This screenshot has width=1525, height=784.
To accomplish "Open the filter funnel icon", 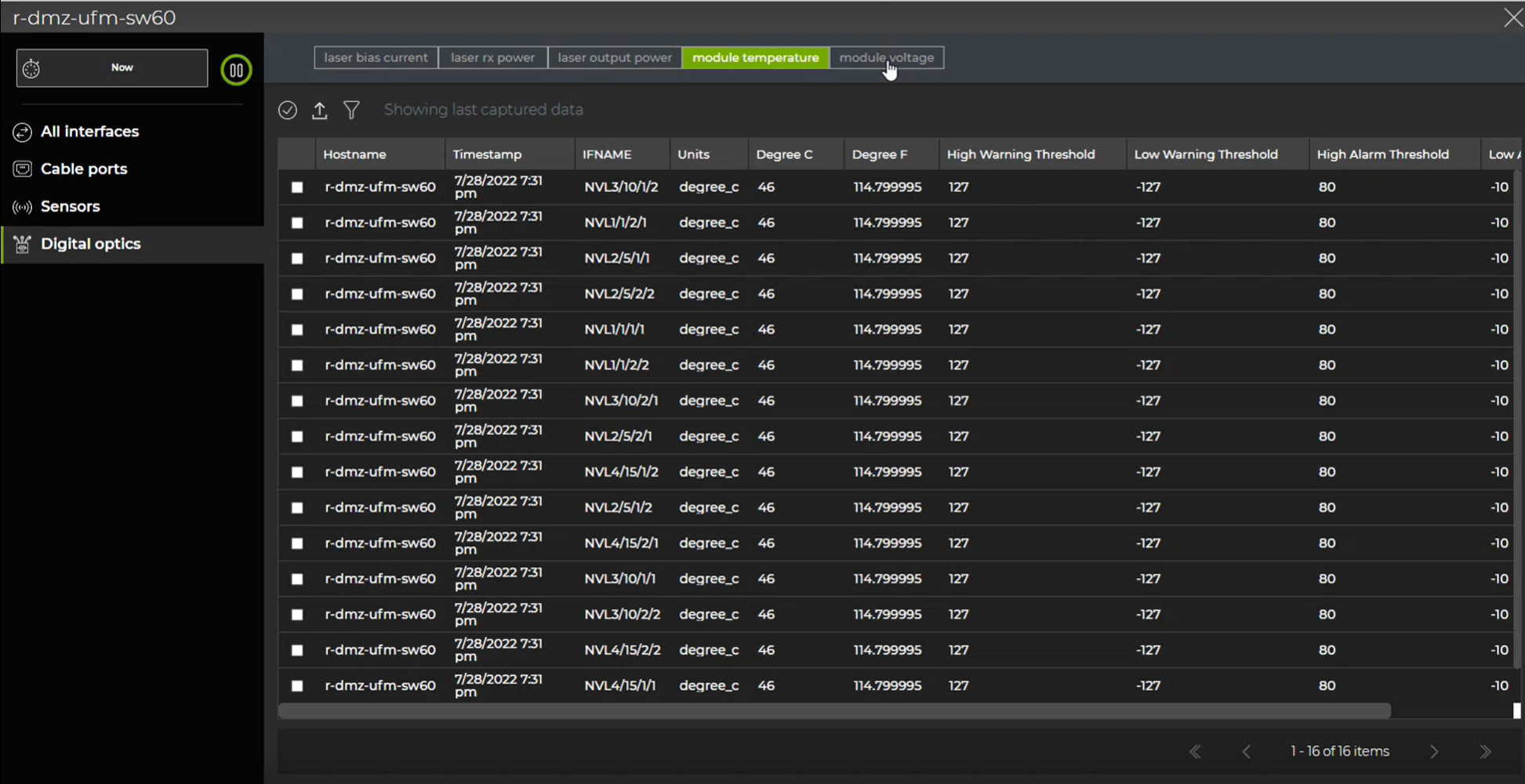I will 351,111.
